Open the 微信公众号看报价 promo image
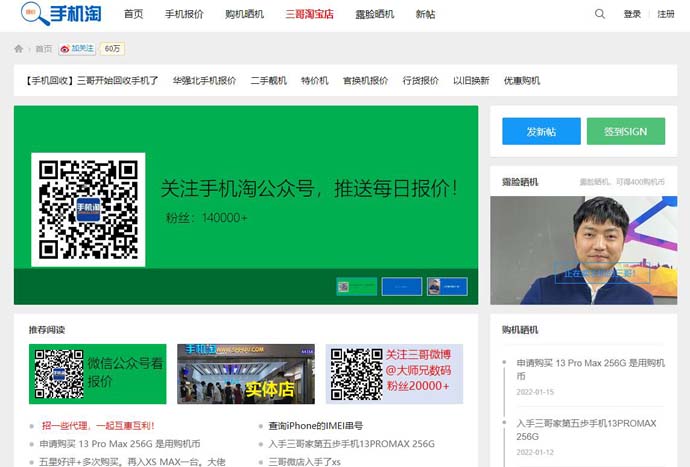 coord(97,374)
